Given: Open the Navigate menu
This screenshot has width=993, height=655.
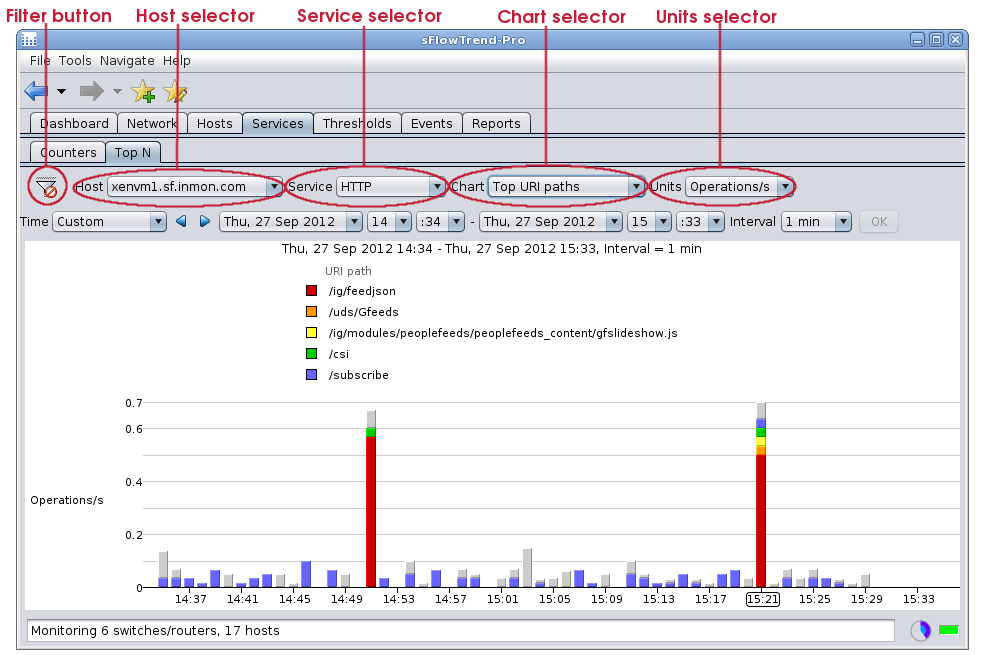Looking at the screenshot, I should [127, 61].
